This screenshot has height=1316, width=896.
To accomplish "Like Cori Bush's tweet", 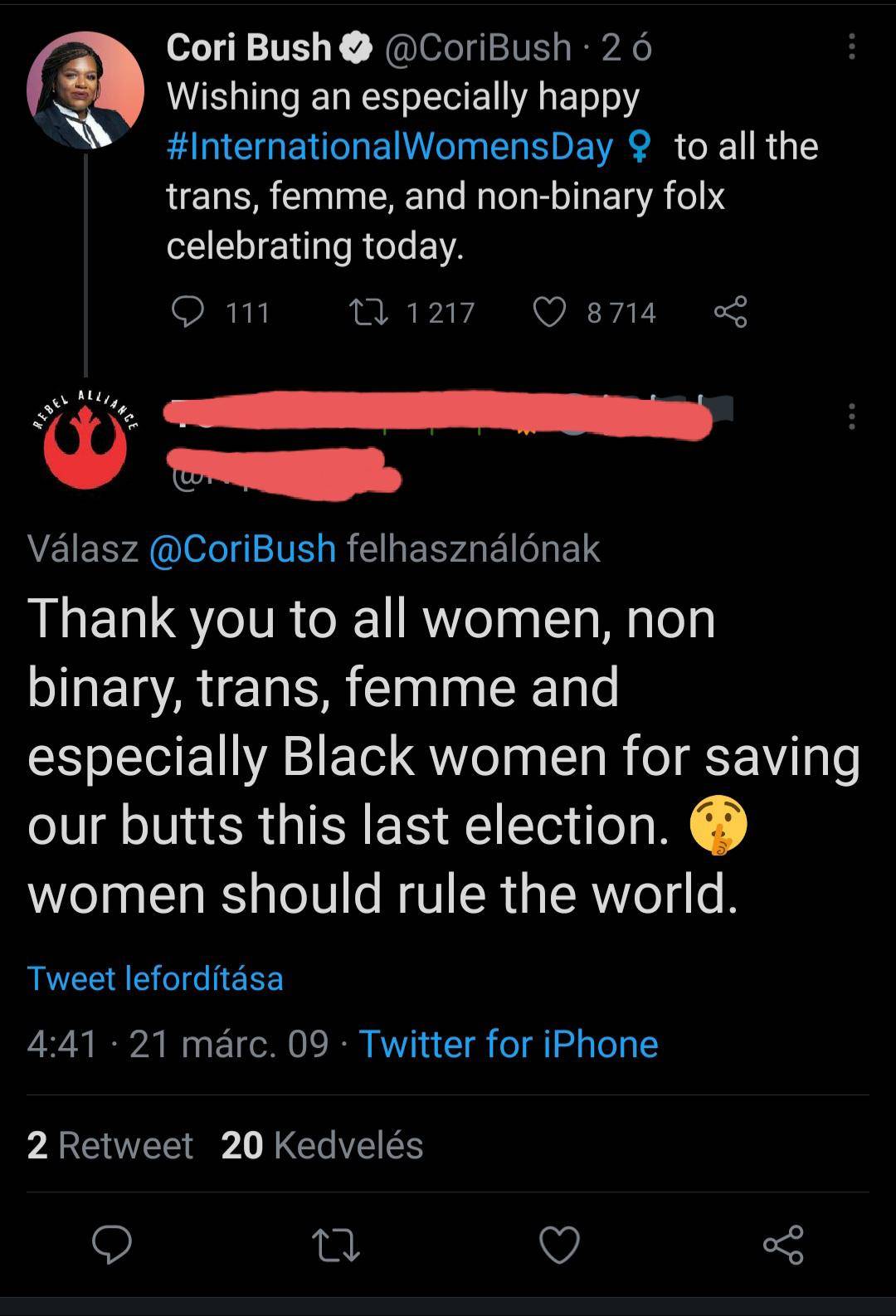I will click(x=549, y=312).
